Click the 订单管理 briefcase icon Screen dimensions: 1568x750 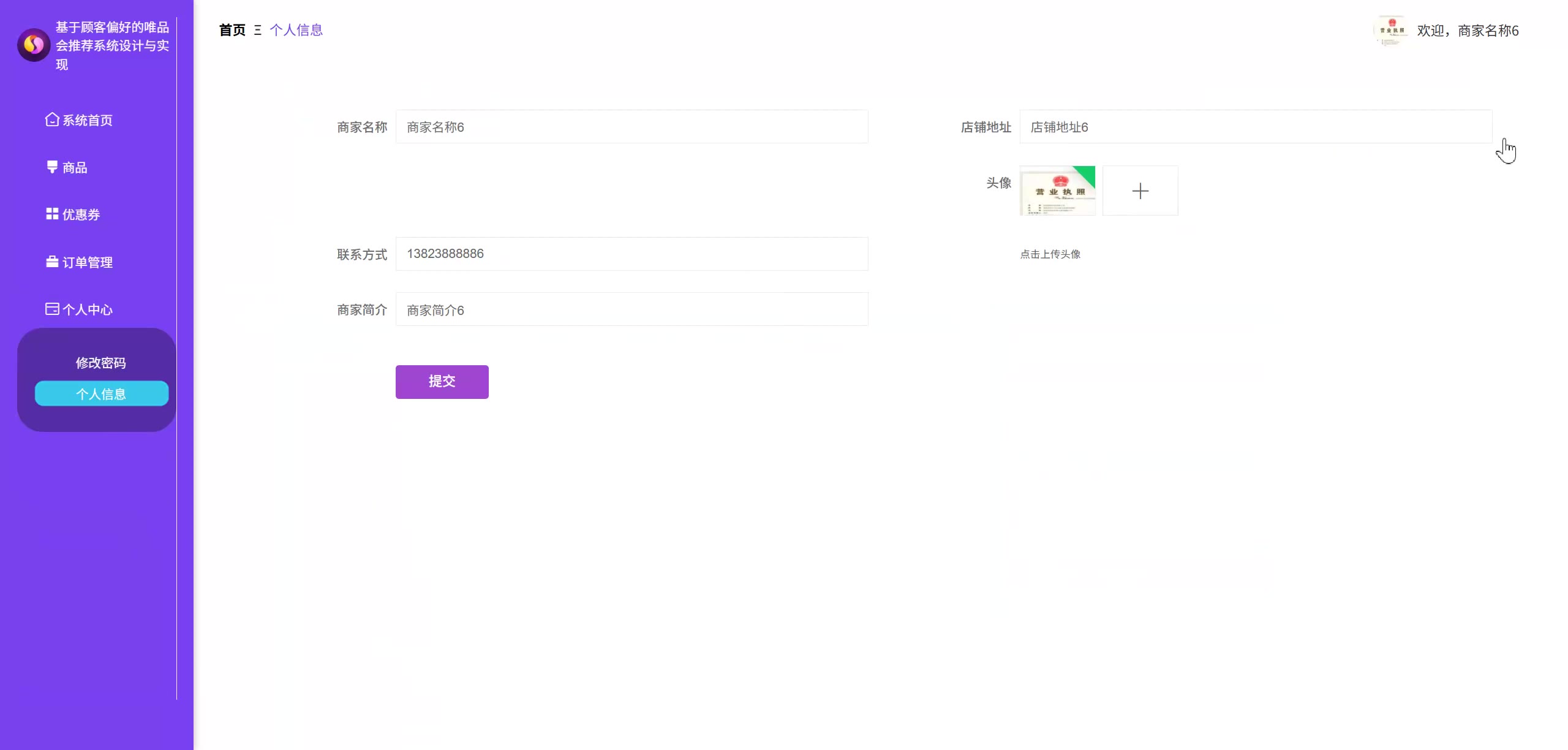point(52,262)
